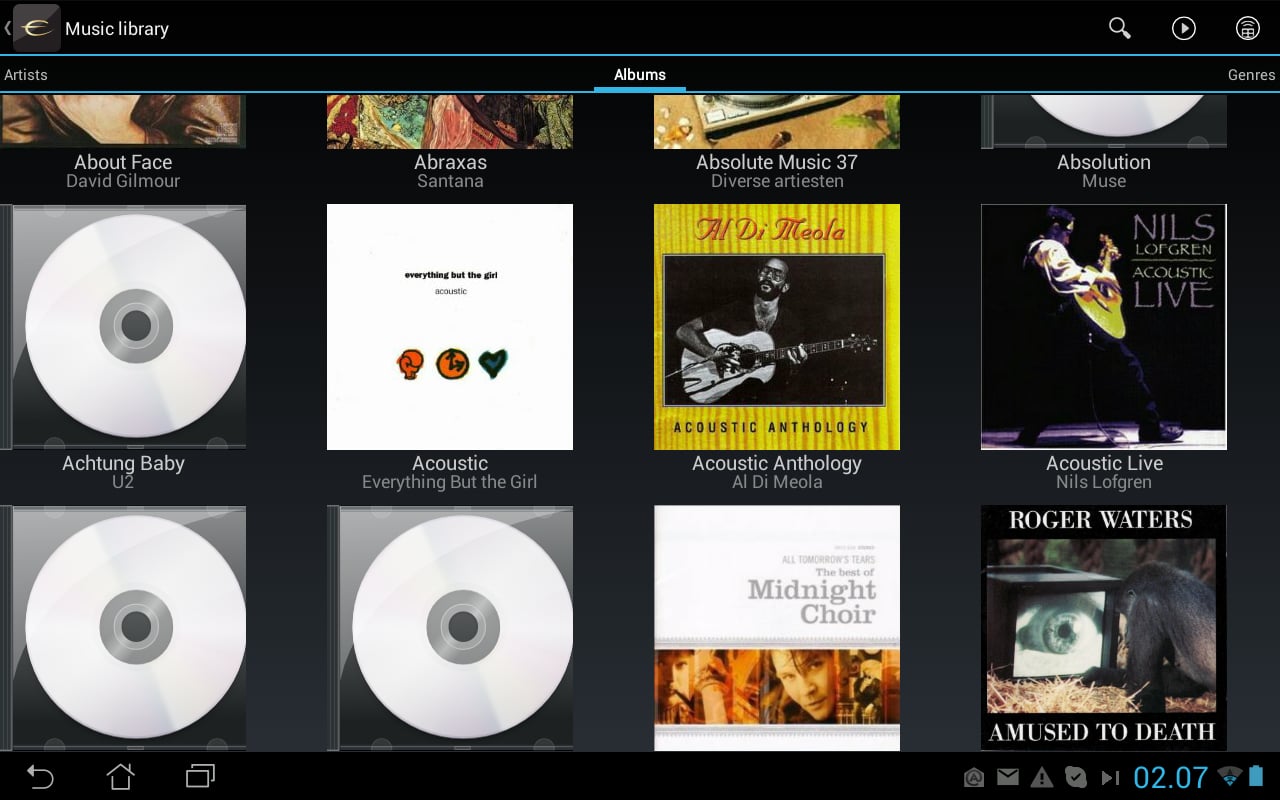This screenshot has height=800, width=1280.
Task: Switch to the Artists tab
Action: 26,75
